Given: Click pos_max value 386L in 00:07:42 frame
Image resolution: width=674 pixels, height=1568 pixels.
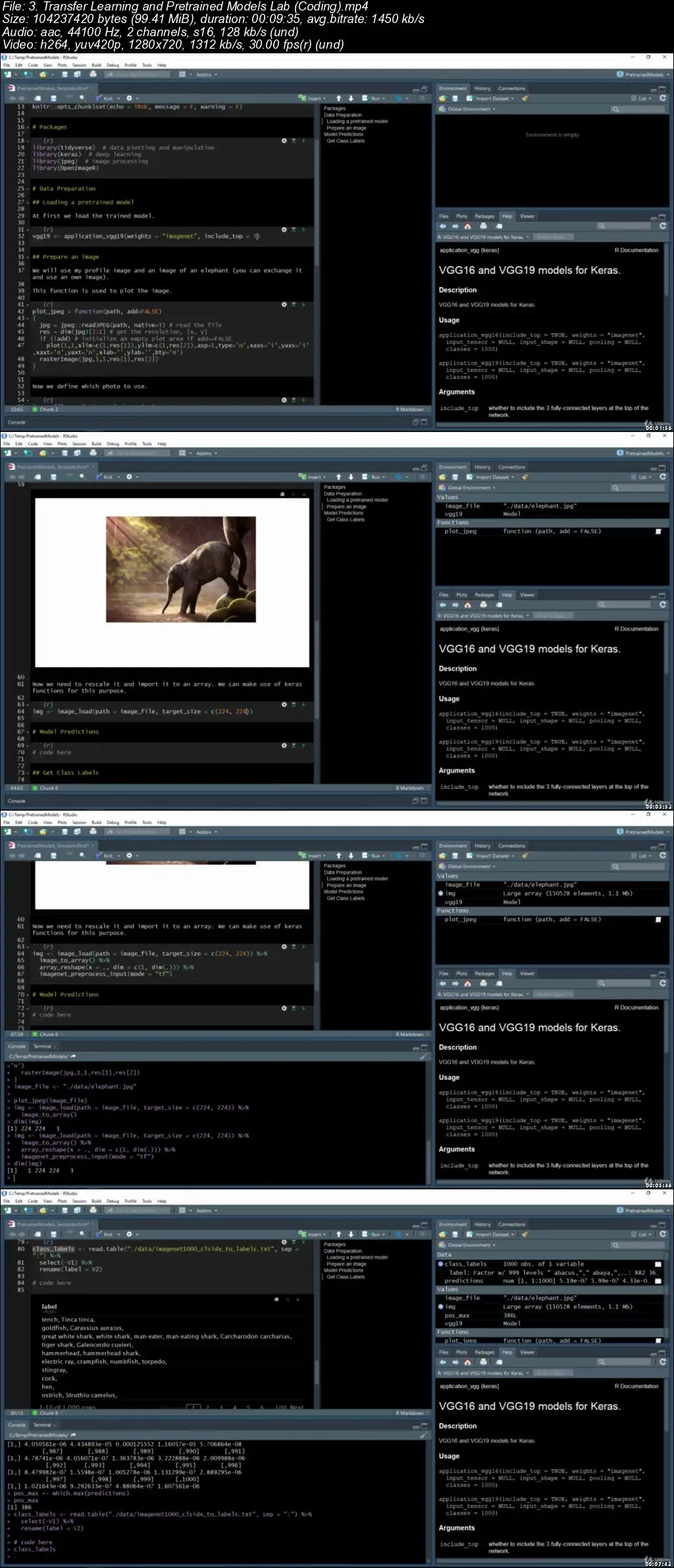Looking at the screenshot, I should pos(509,1315).
